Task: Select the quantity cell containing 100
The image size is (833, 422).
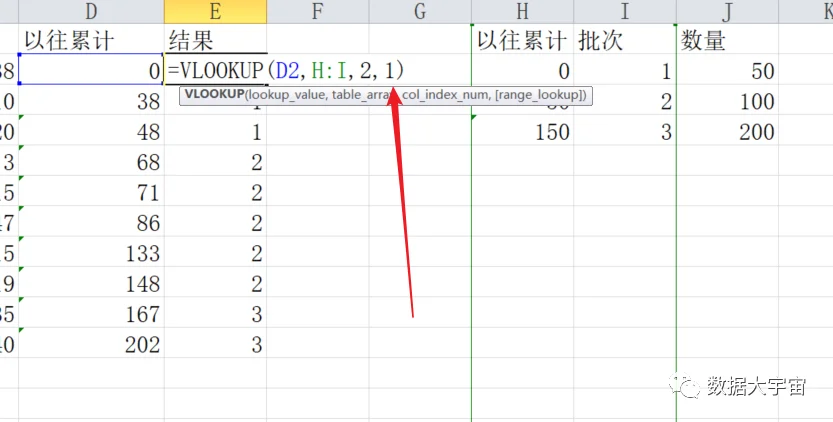Action: point(727,100)
